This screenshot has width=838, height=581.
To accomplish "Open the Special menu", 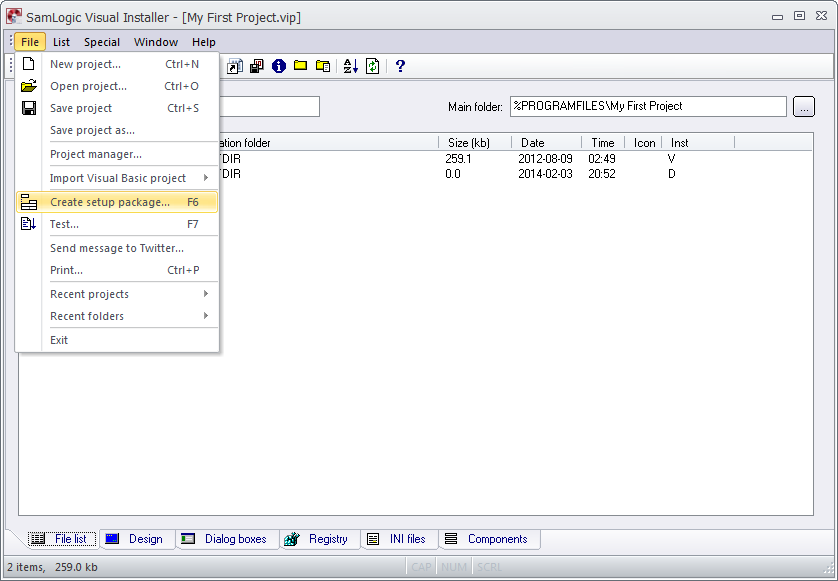I will (102, 42).
